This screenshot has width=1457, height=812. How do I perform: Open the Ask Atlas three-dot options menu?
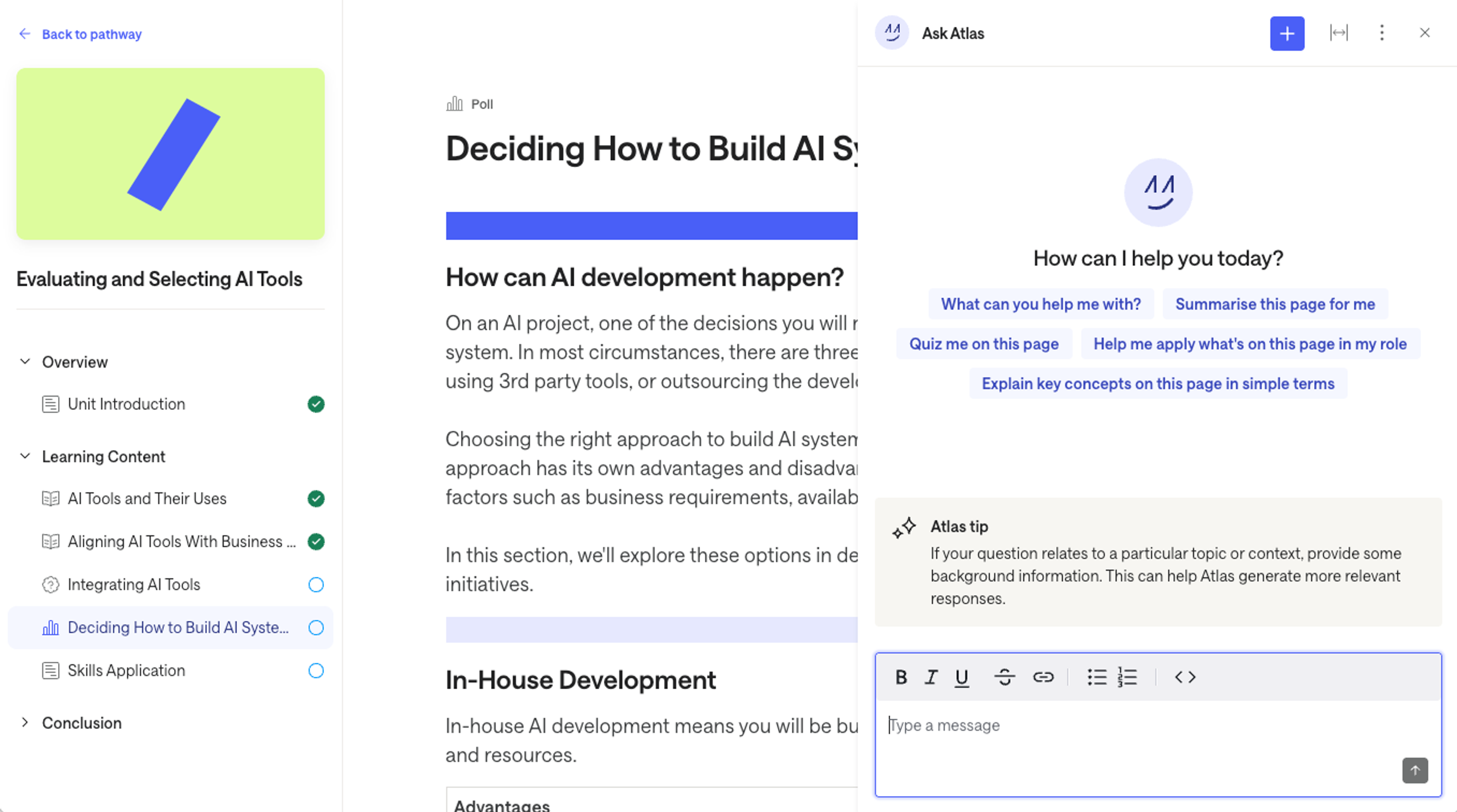click(1382, 33)
